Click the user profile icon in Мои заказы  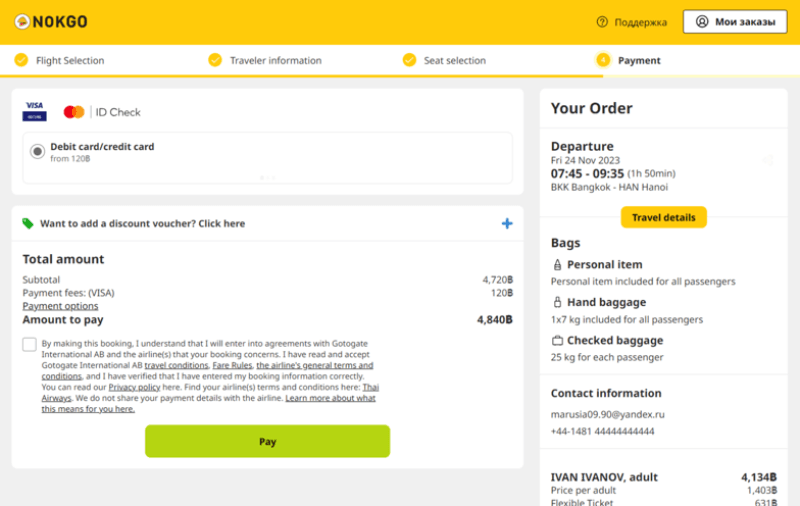pyautogui.click(x=702, y=21)
